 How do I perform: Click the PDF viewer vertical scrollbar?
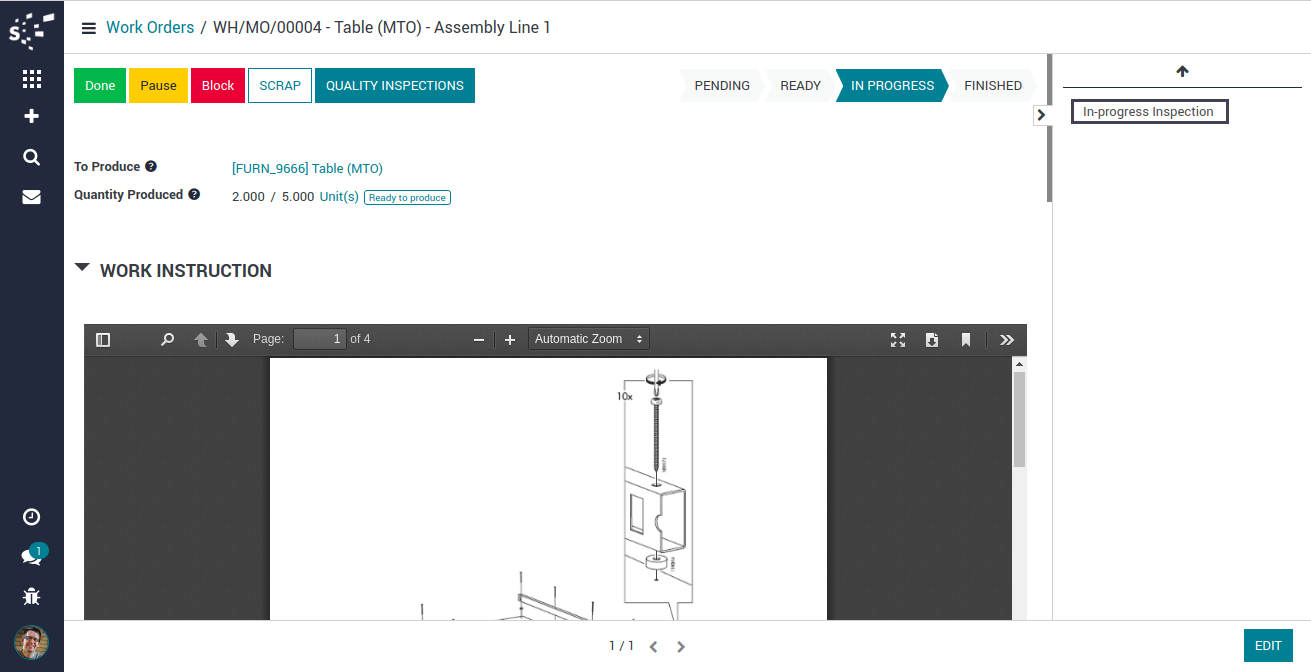tap(1019, 420)
